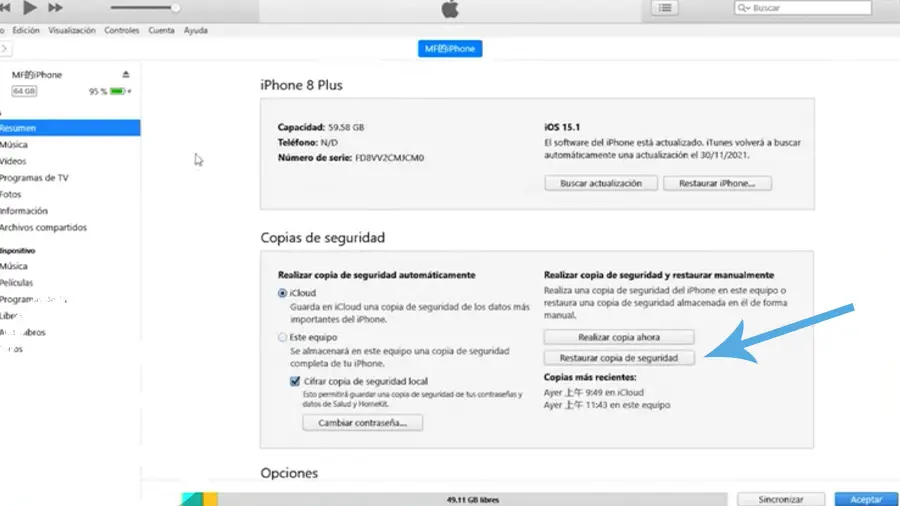Screen dimensions: 900x506
Task: Click the yellow segment of storage bar
Action: click(x=210, y=500)
